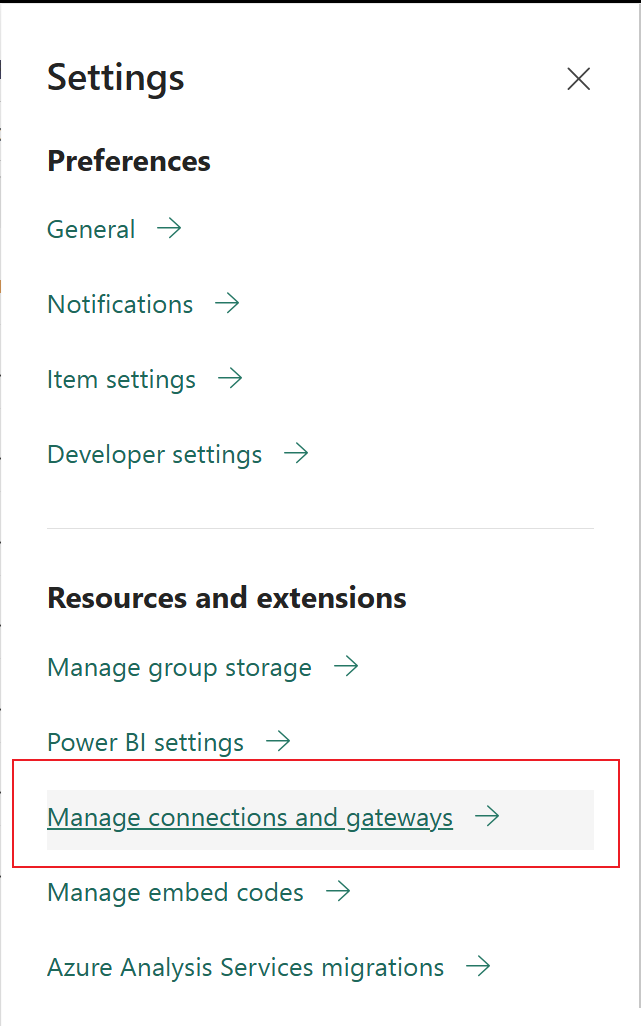Screen dimensions: 641x1026
Task: Click the arrow beside Developer settings
Action: coord(295,454)
